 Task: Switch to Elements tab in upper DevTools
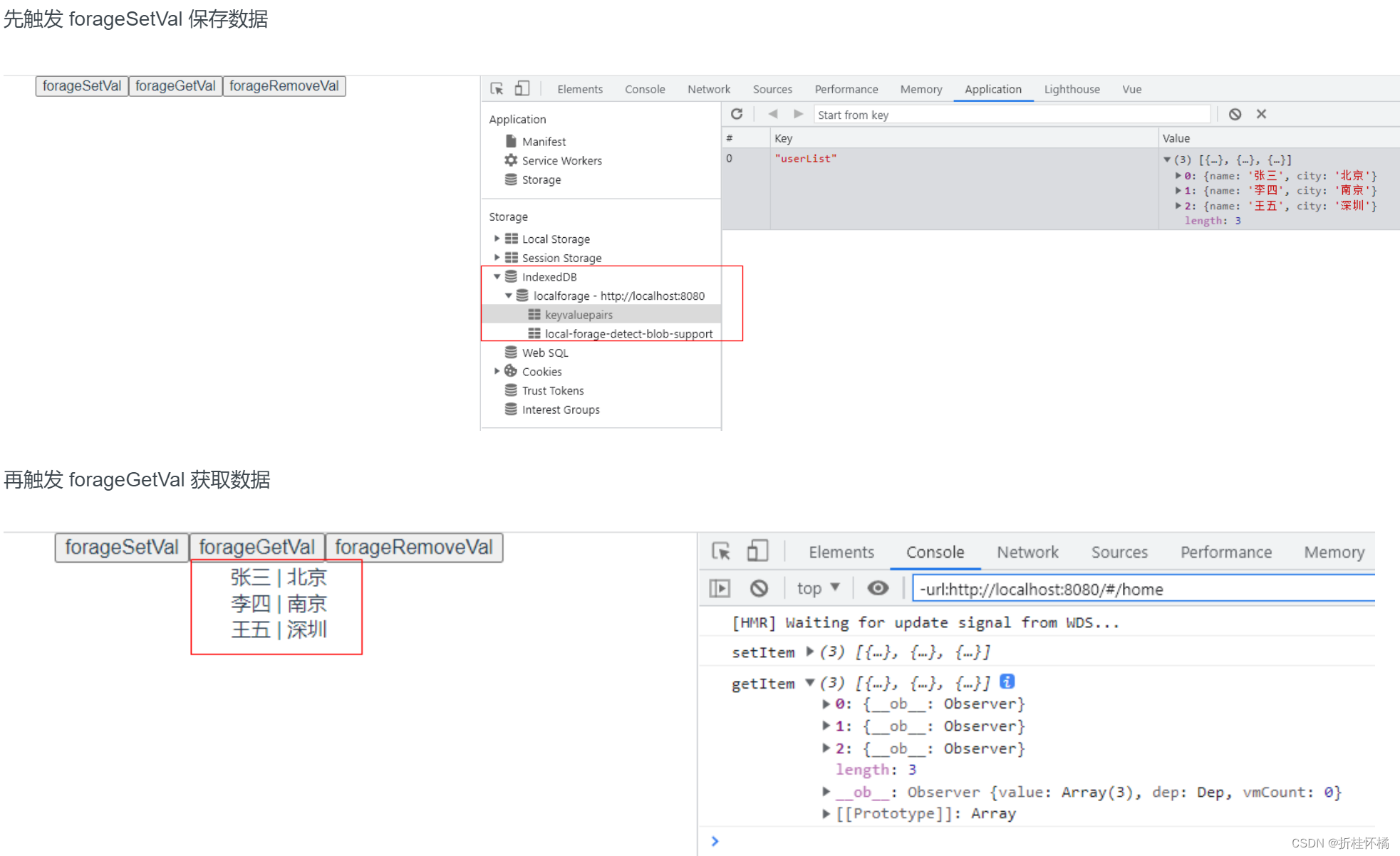[580, 89]
